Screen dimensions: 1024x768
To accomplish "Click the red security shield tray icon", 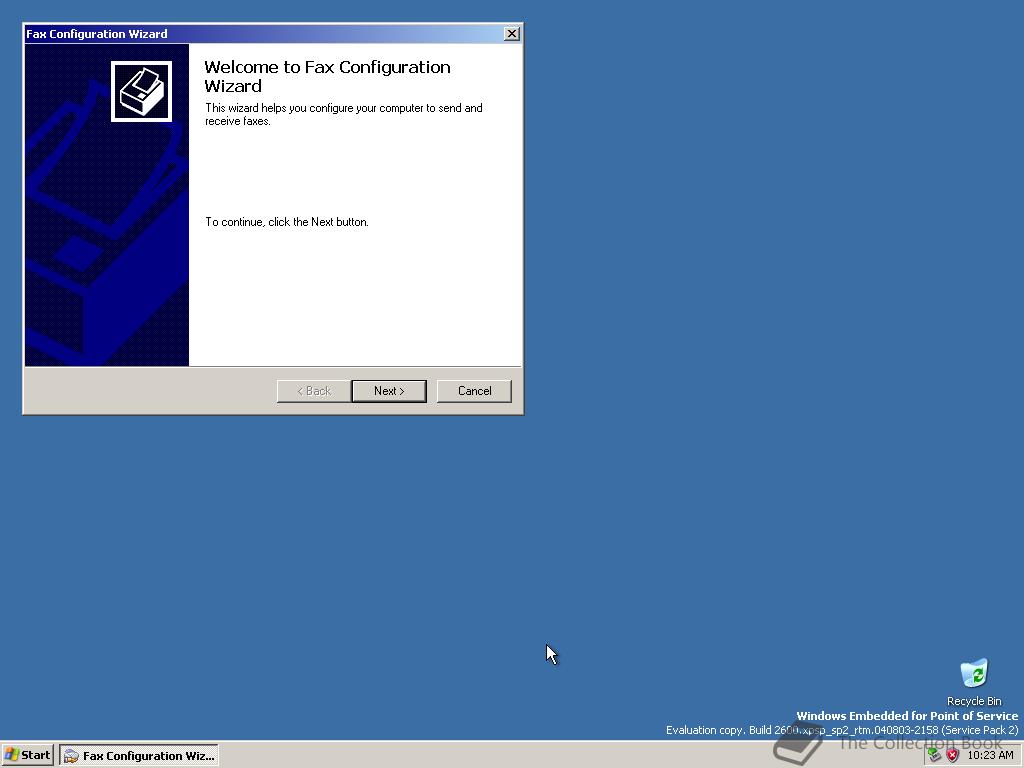I will (953, 755).
